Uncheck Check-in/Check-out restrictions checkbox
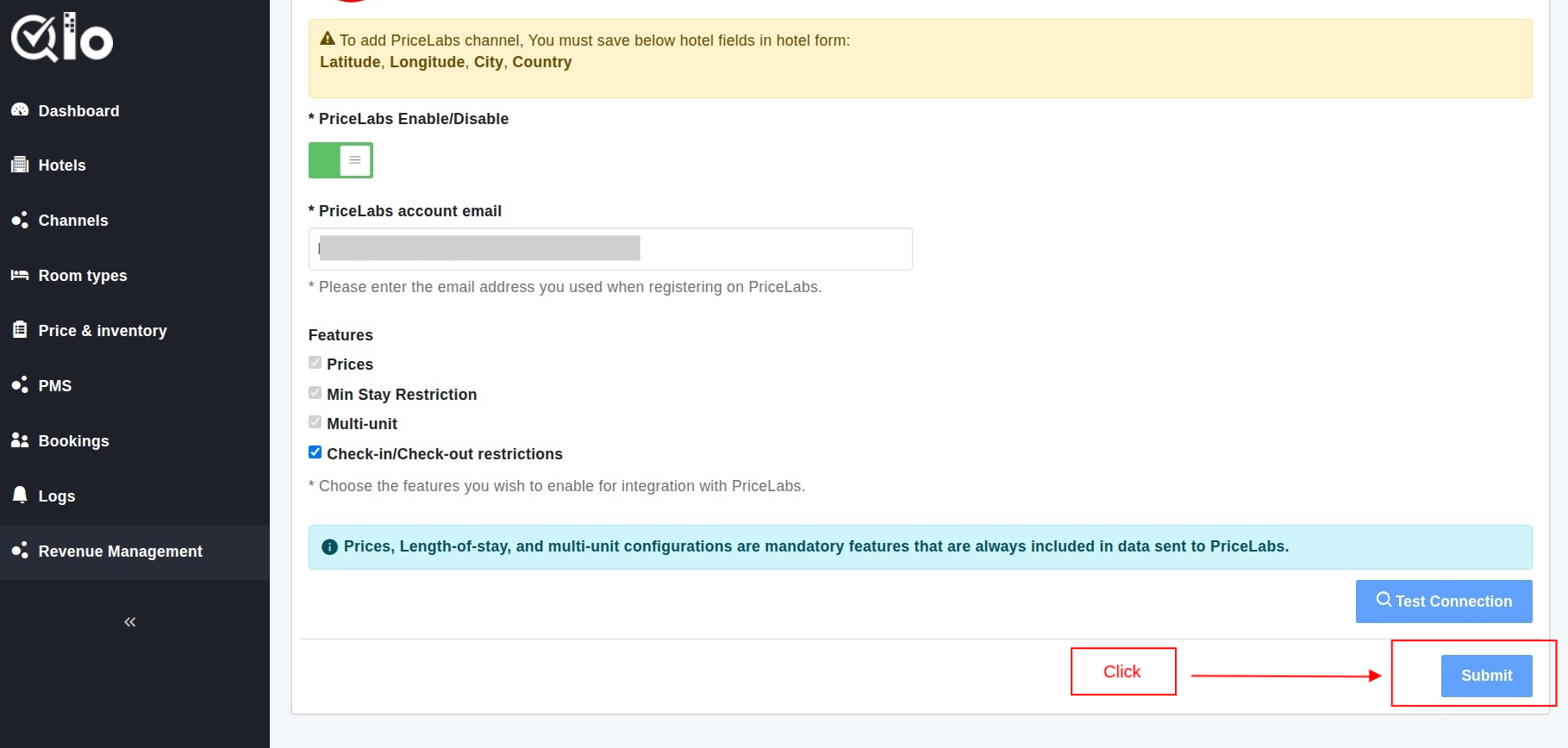1568x748 pixels. (315, 452)
